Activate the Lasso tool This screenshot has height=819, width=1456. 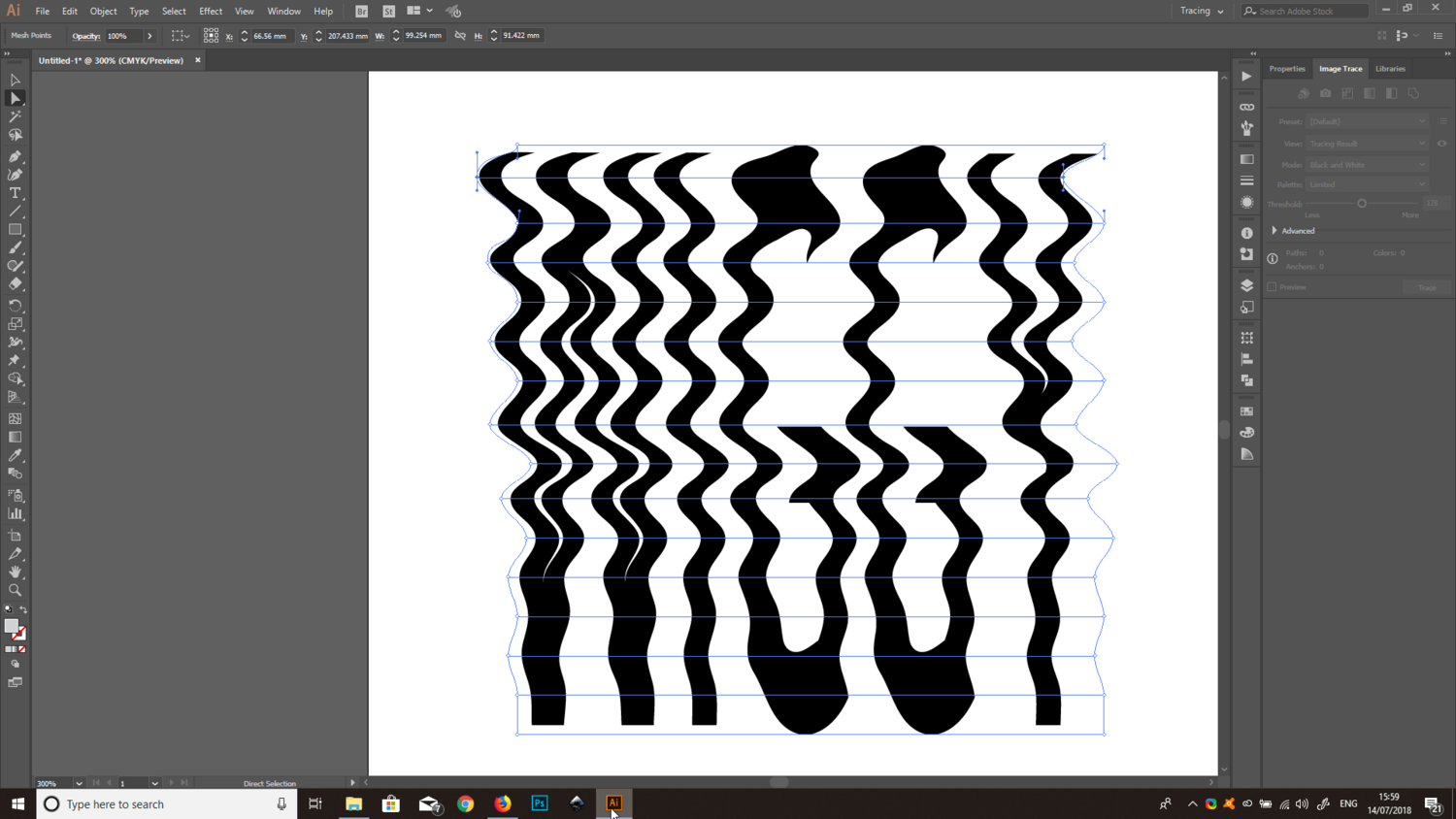coord(15,135)
